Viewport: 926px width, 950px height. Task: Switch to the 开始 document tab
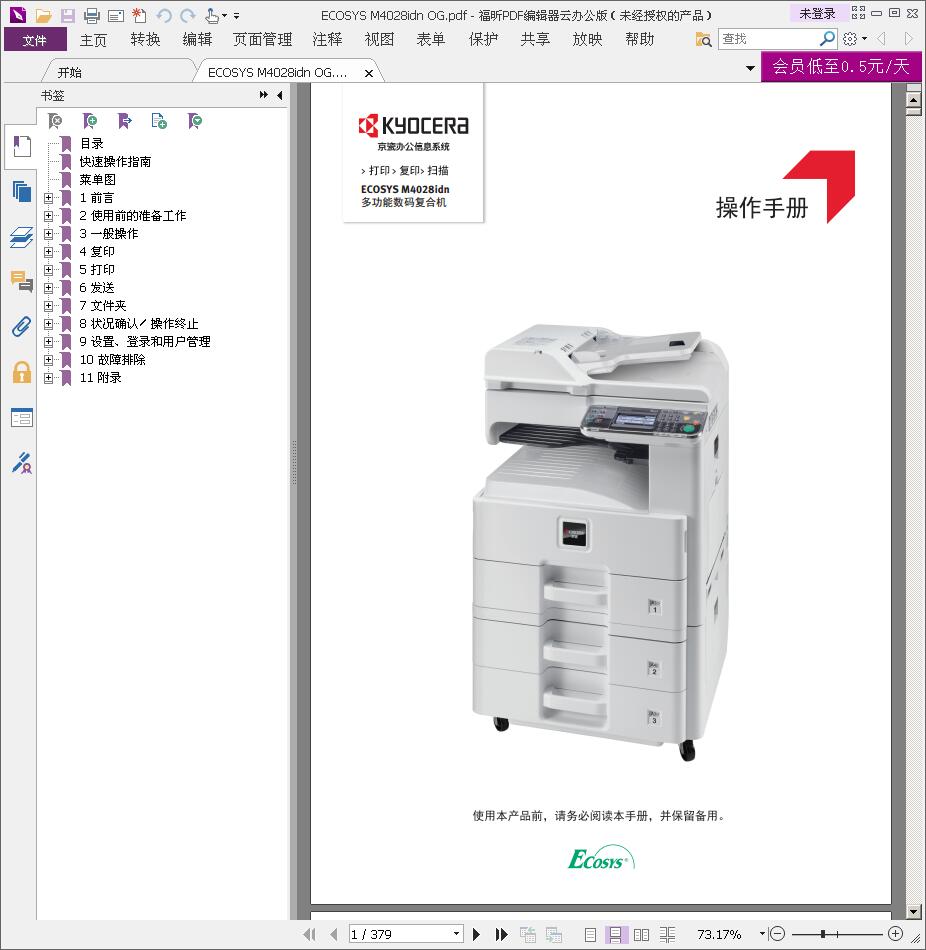coord(70,73)
